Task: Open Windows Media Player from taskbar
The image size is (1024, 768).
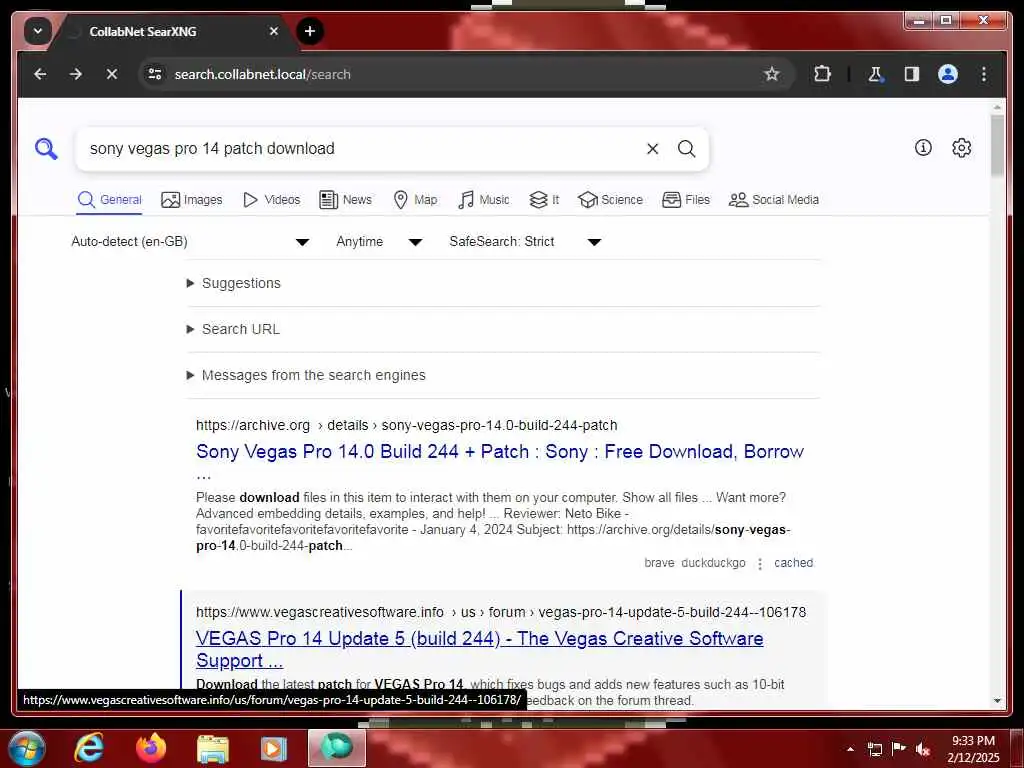Action: [274, 748]
